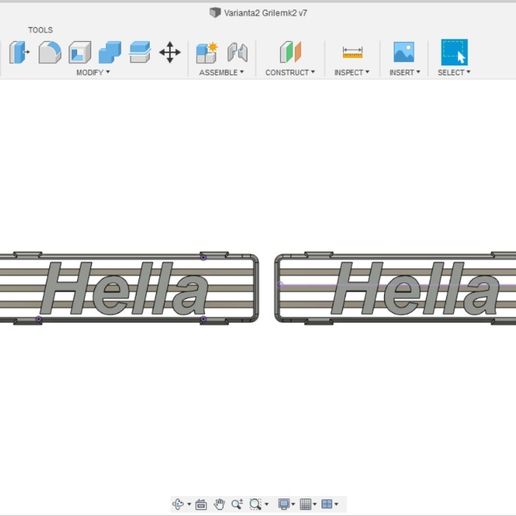
Task: Open the Orbit type dropdown arrow
Action: click(189, 504)
